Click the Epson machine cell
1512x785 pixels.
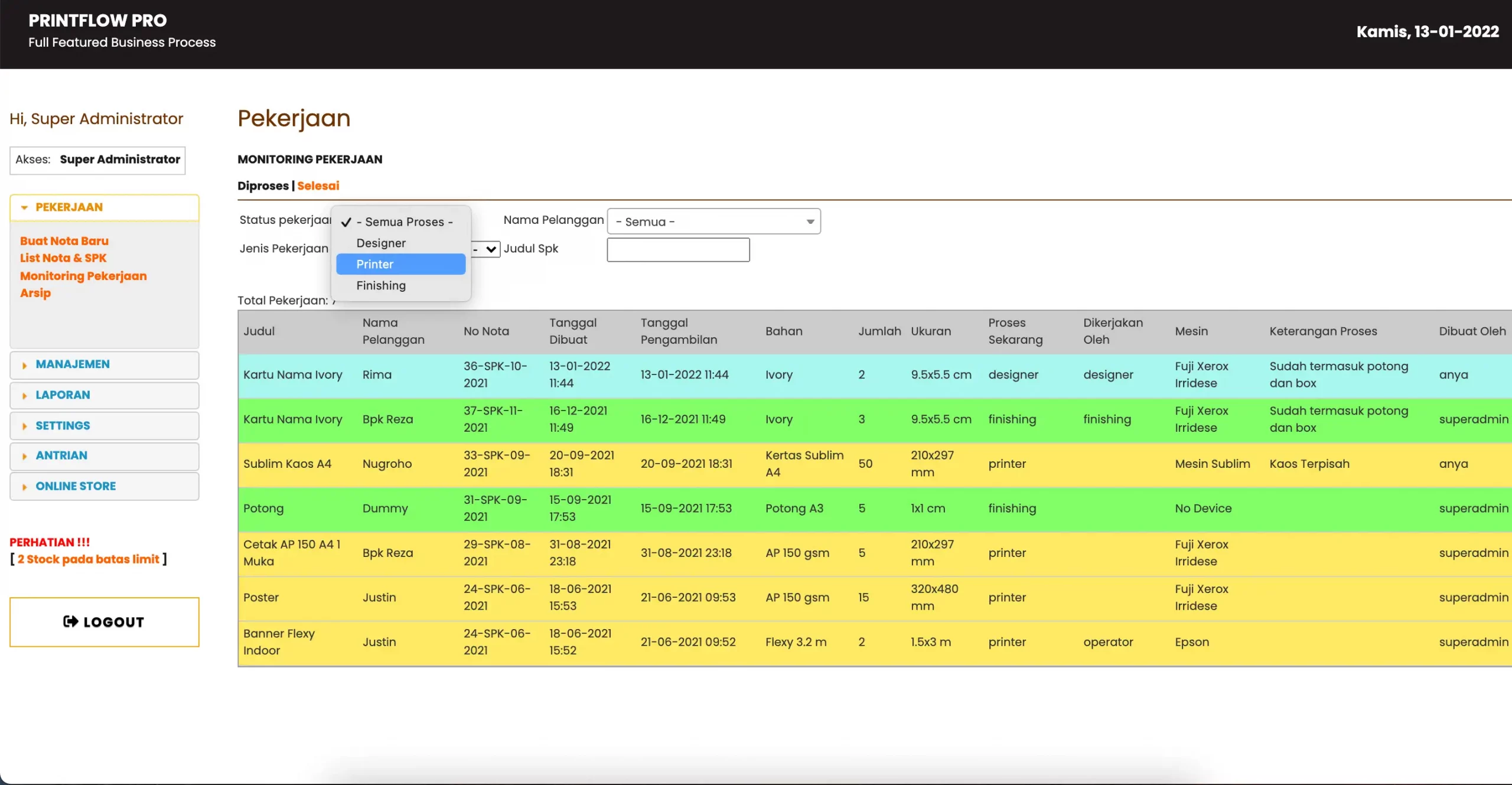click(1192, 642)
